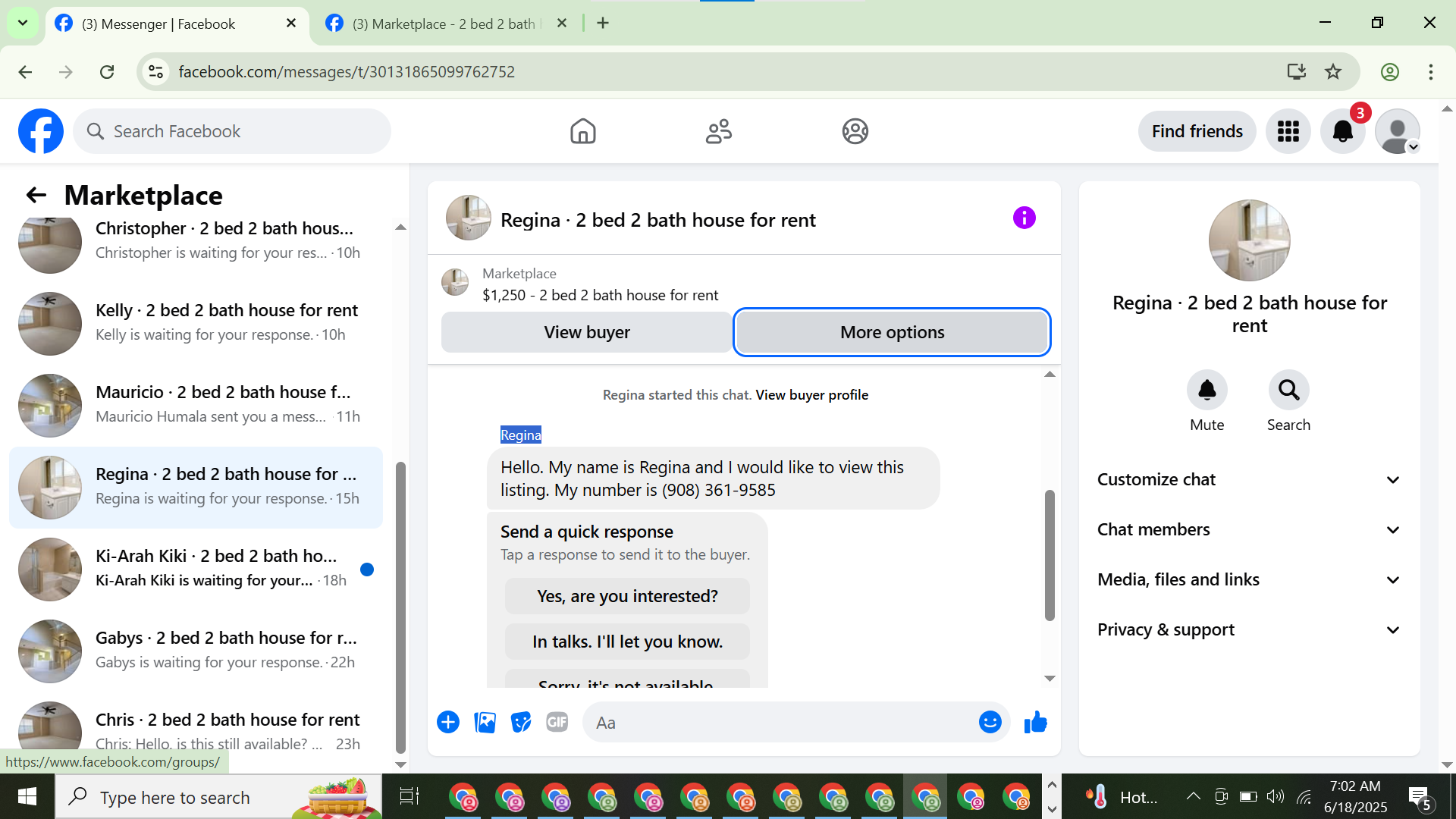1456x819 pixels.
Task: Search in conversation magnifier icon
Action: click(1288, 390)
